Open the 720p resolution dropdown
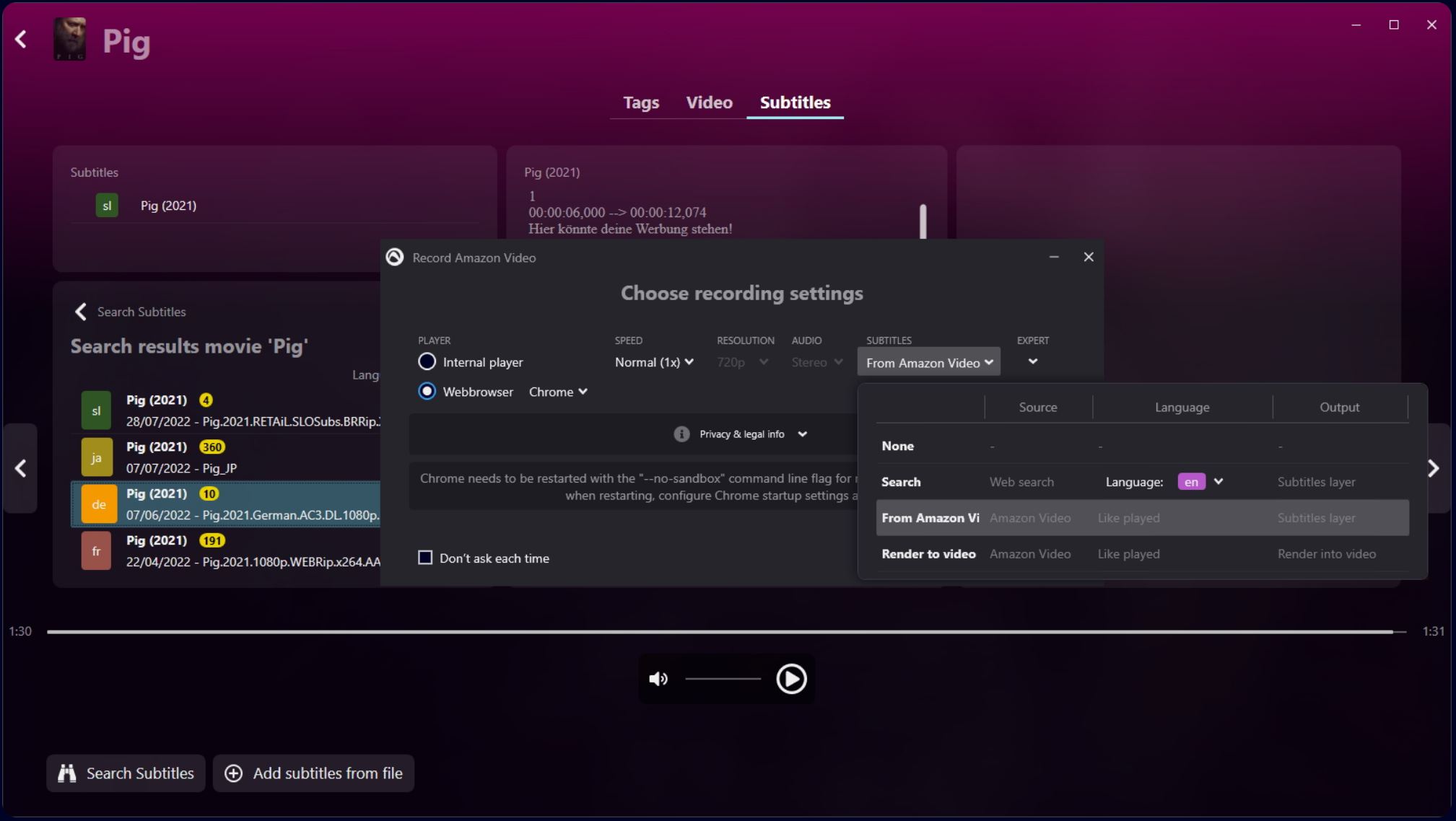The height and width of the screenshot is (821, 1456). point(742,362)
